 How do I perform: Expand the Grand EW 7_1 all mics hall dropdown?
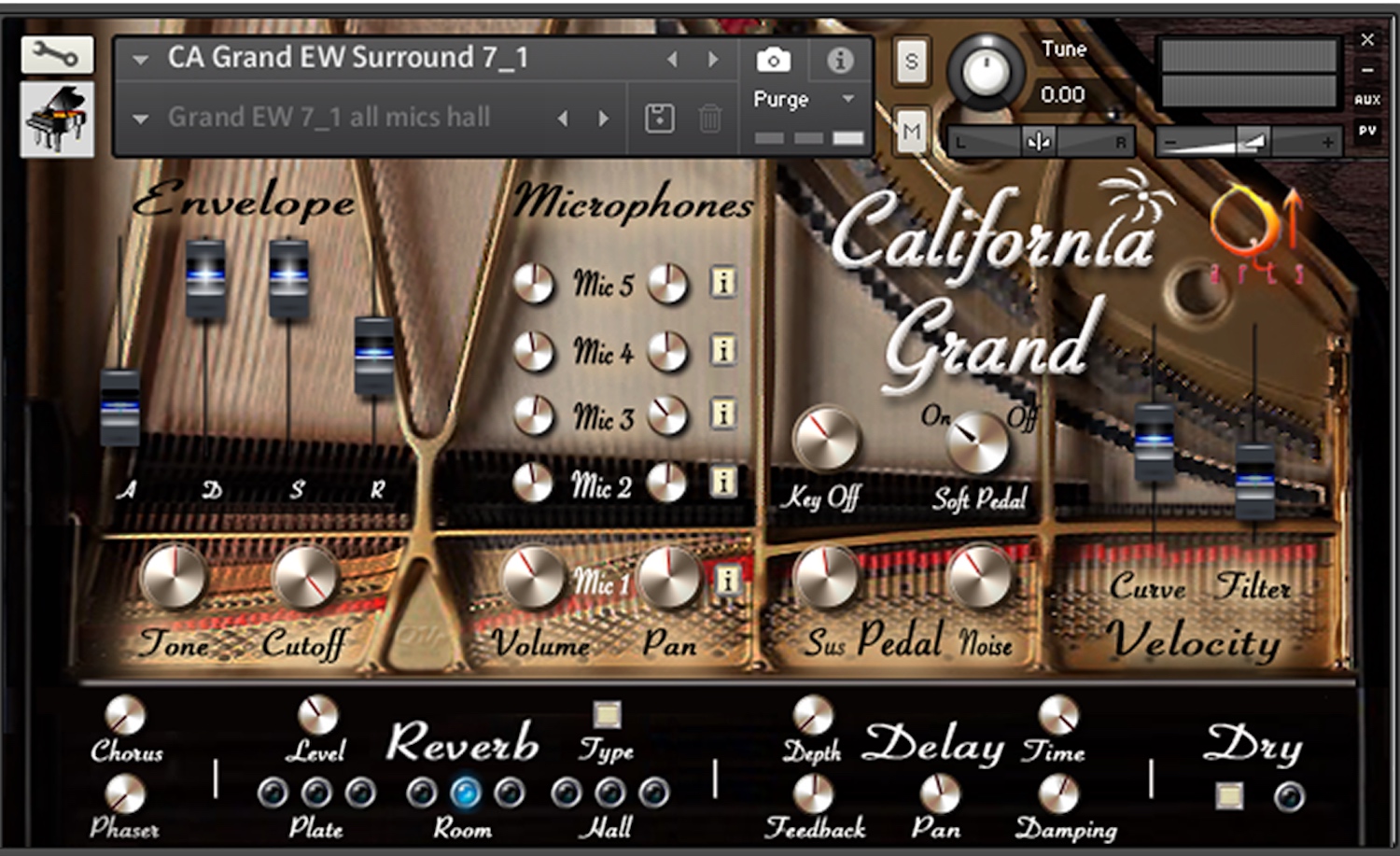(x=141, y=118)
